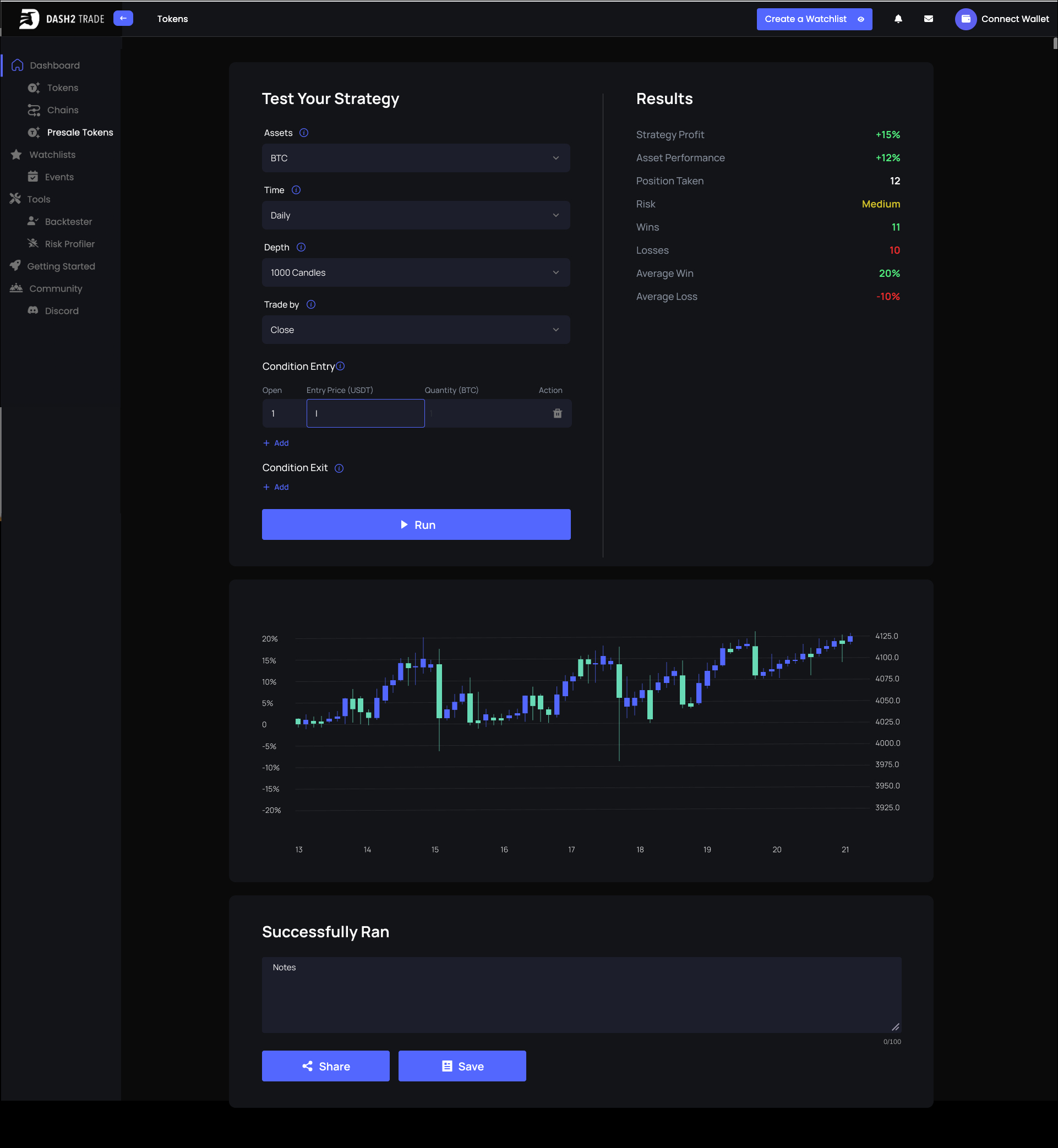Click info icon next to Trade by

(311, 304)
